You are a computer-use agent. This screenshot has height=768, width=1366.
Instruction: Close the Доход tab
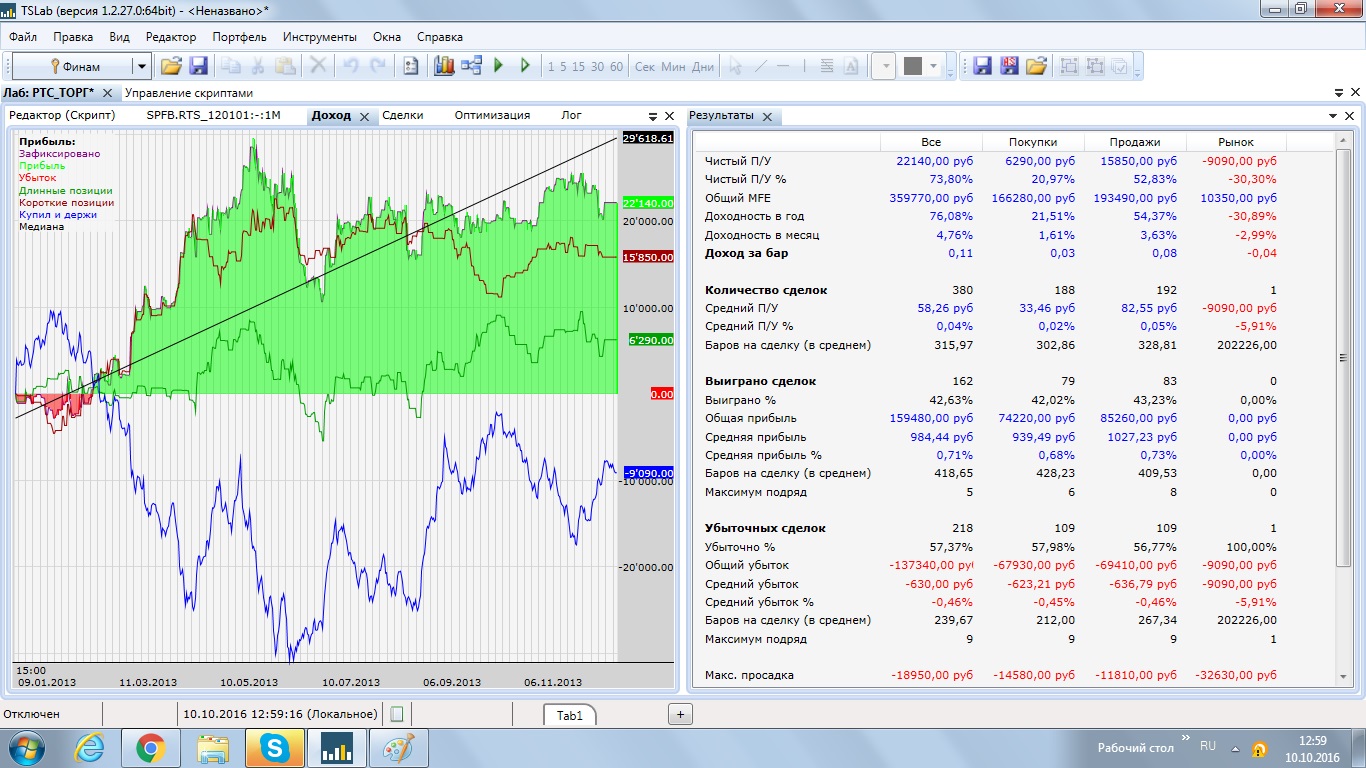tap(365, 116)
